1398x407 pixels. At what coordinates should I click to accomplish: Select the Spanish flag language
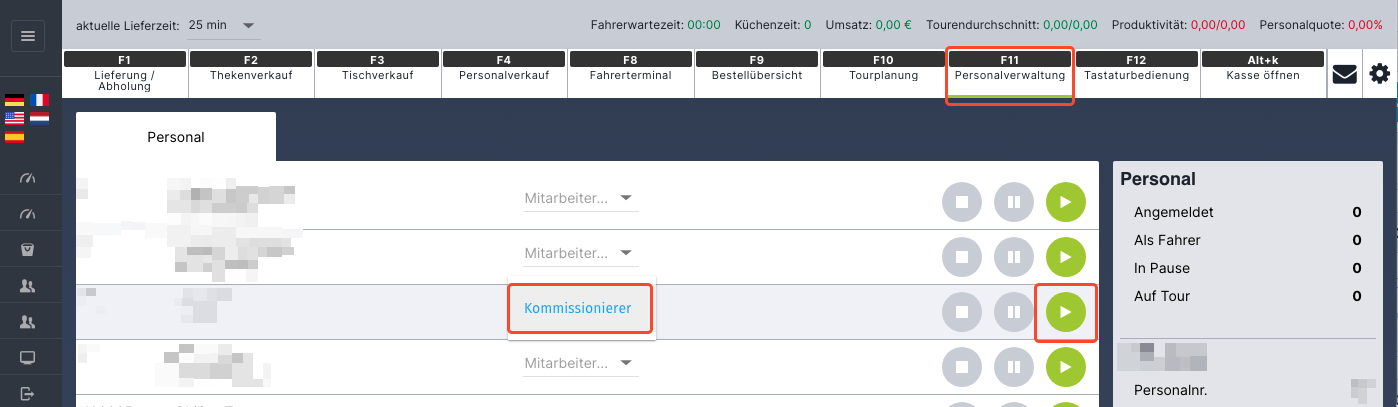(x=15, y=136)
